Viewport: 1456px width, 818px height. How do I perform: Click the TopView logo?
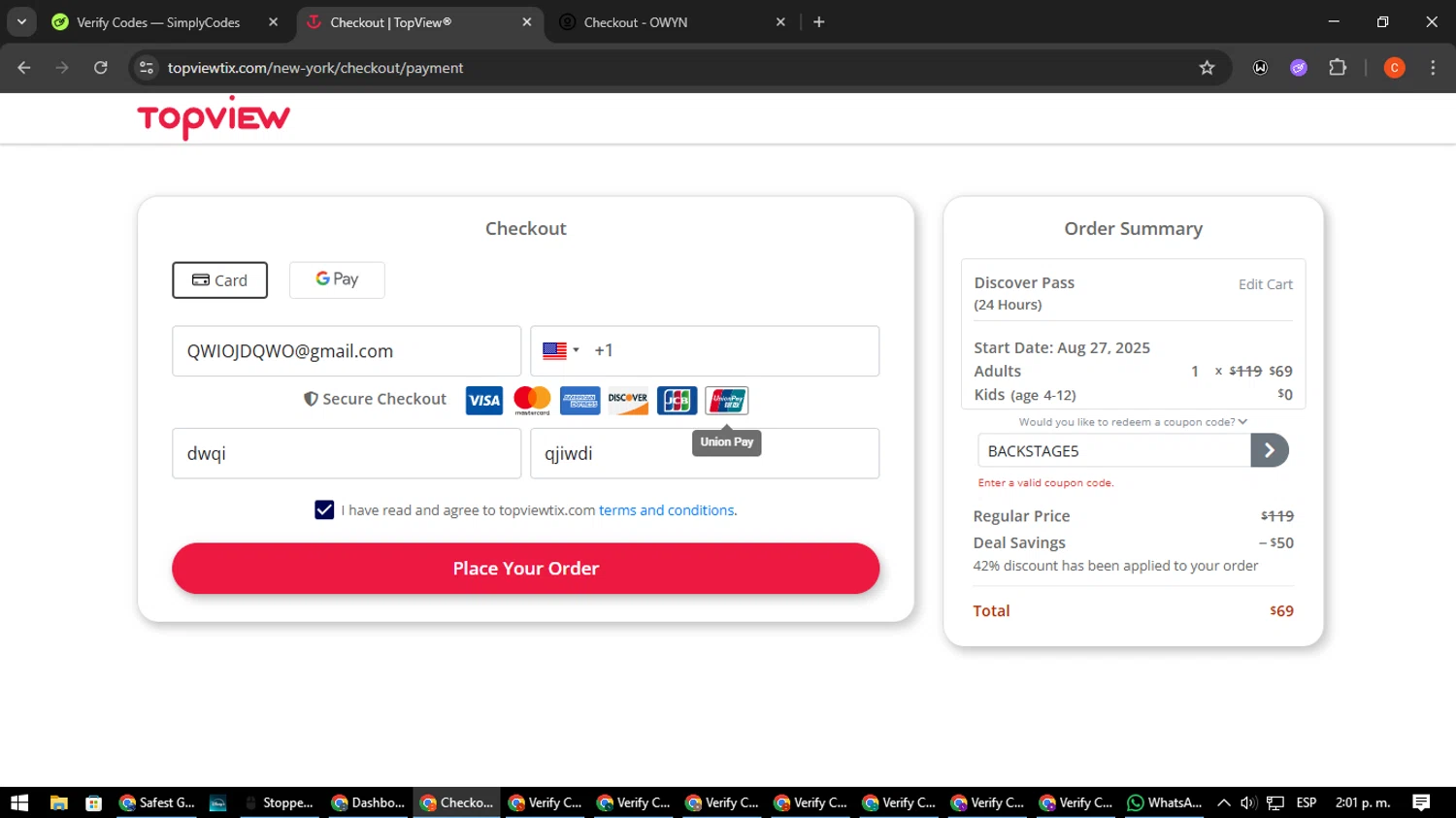pyautogui.click(x=214, y=117)
